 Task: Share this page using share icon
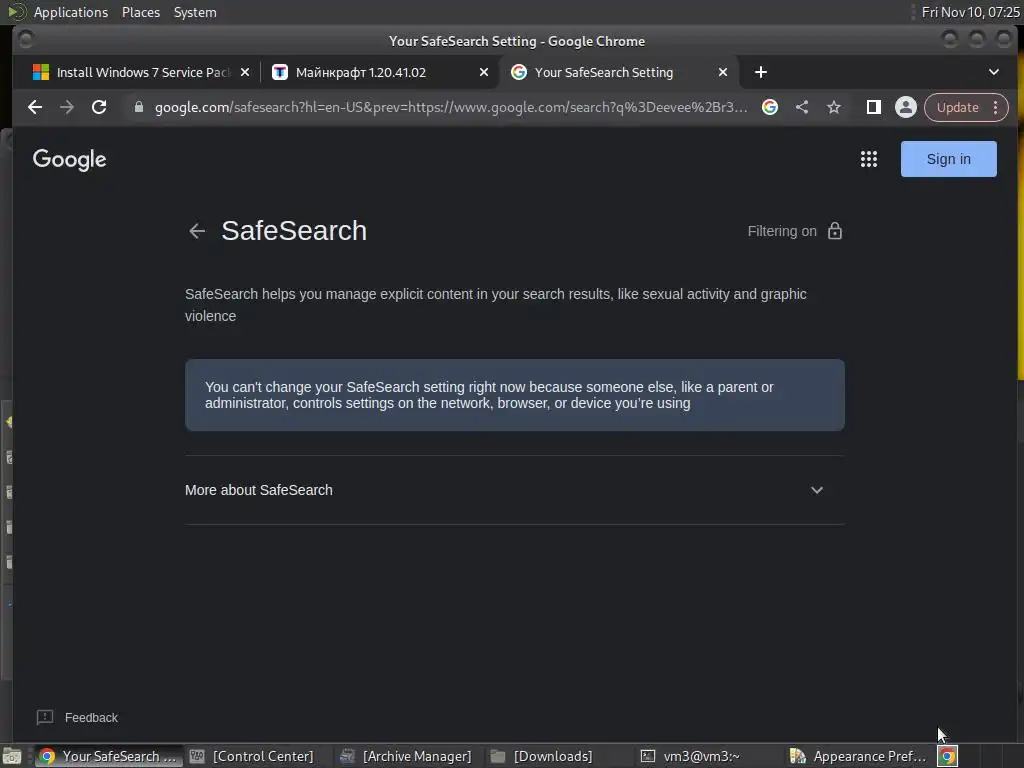(802, 107)
